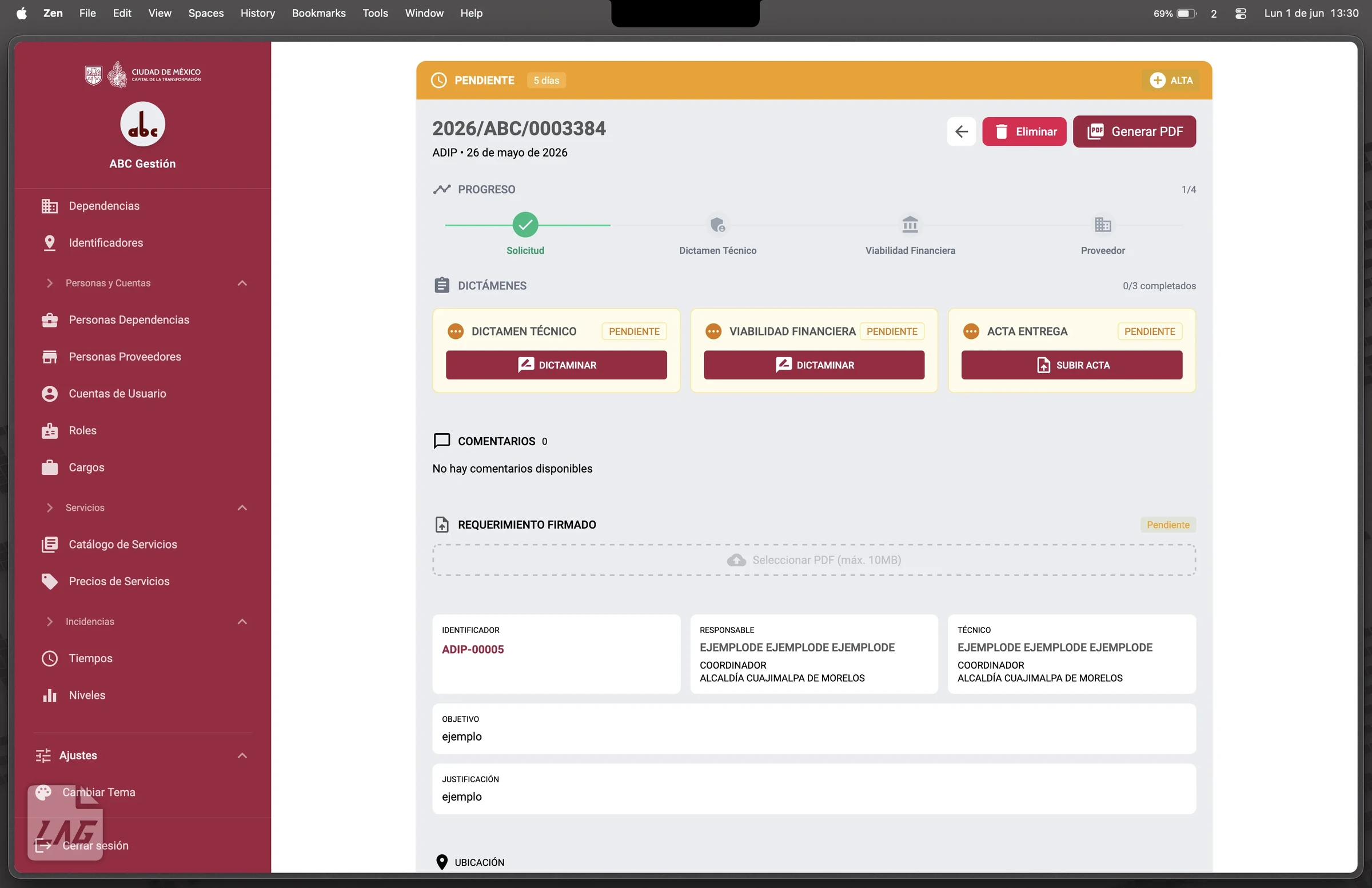This screenshot has width=1372, height=888.
Task: Open the Bookmarks menu
Action: click(x=318, y=13)
